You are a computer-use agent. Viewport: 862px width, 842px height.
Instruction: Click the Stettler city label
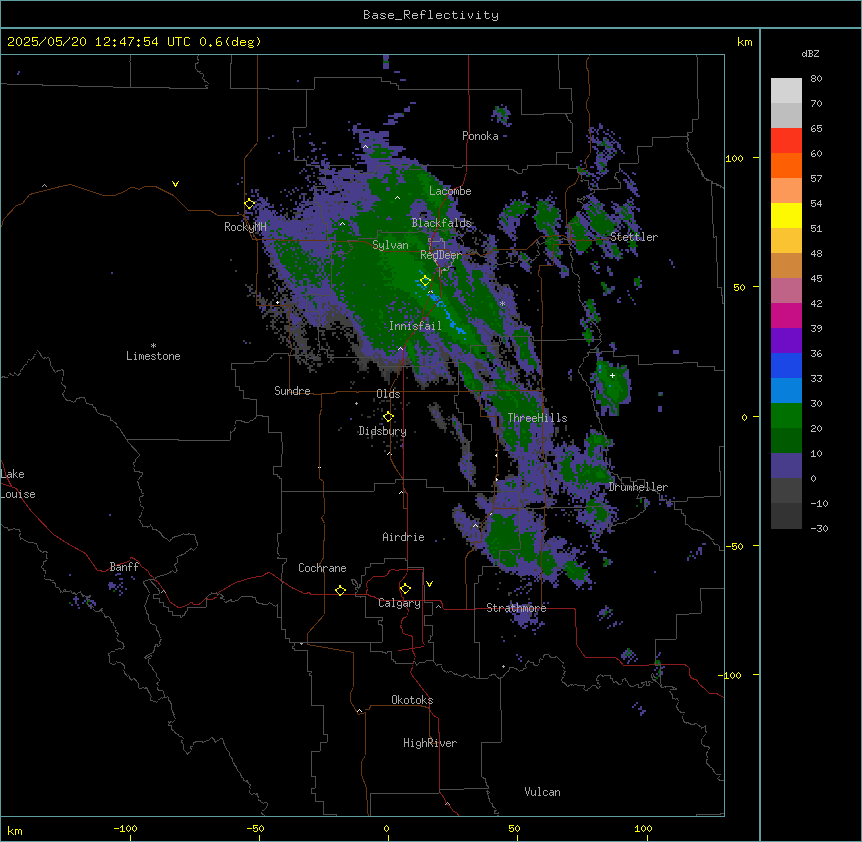pyautogui.click(x=634, y=237)
